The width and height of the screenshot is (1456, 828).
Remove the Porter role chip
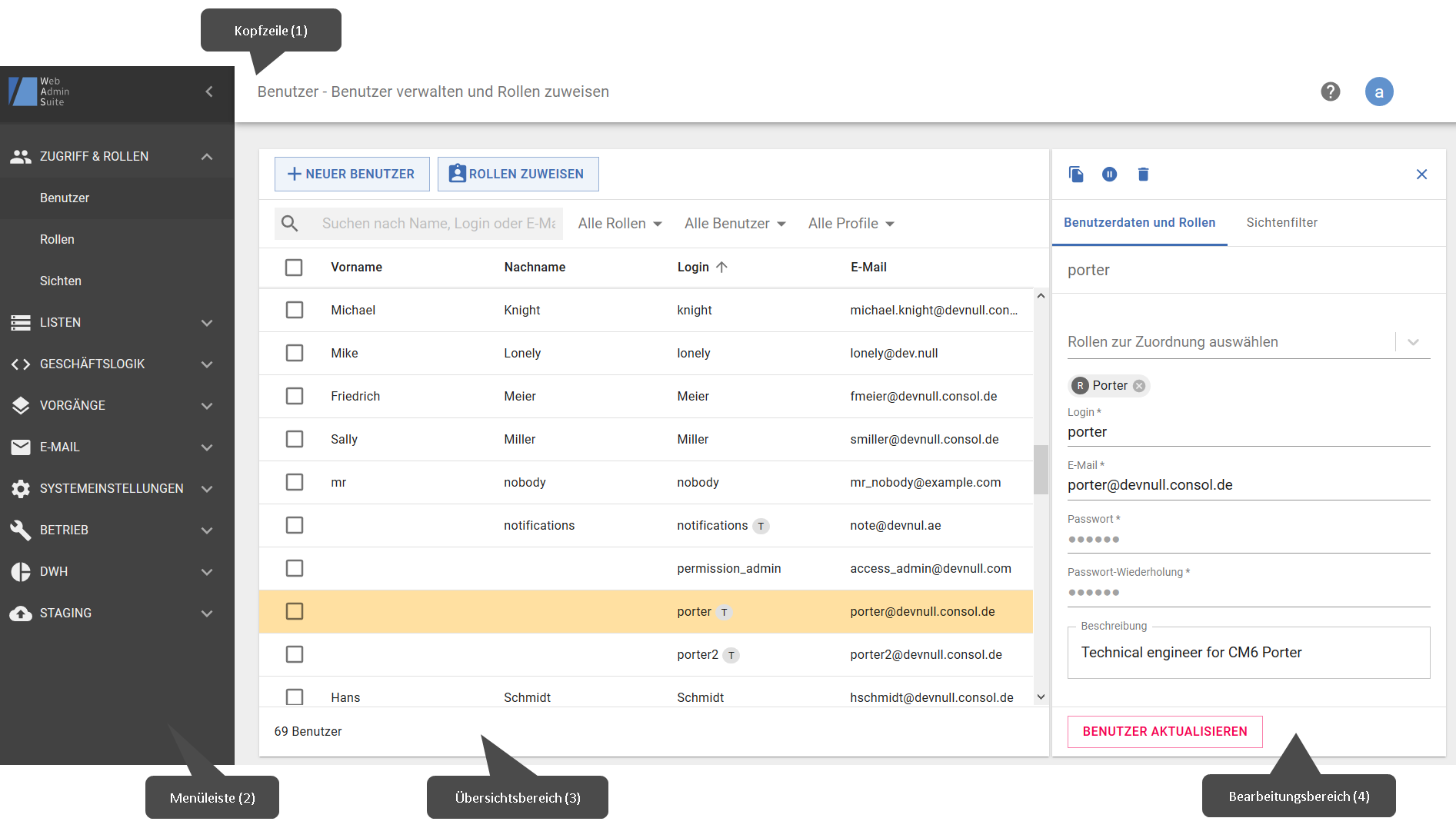point(1139,386)
